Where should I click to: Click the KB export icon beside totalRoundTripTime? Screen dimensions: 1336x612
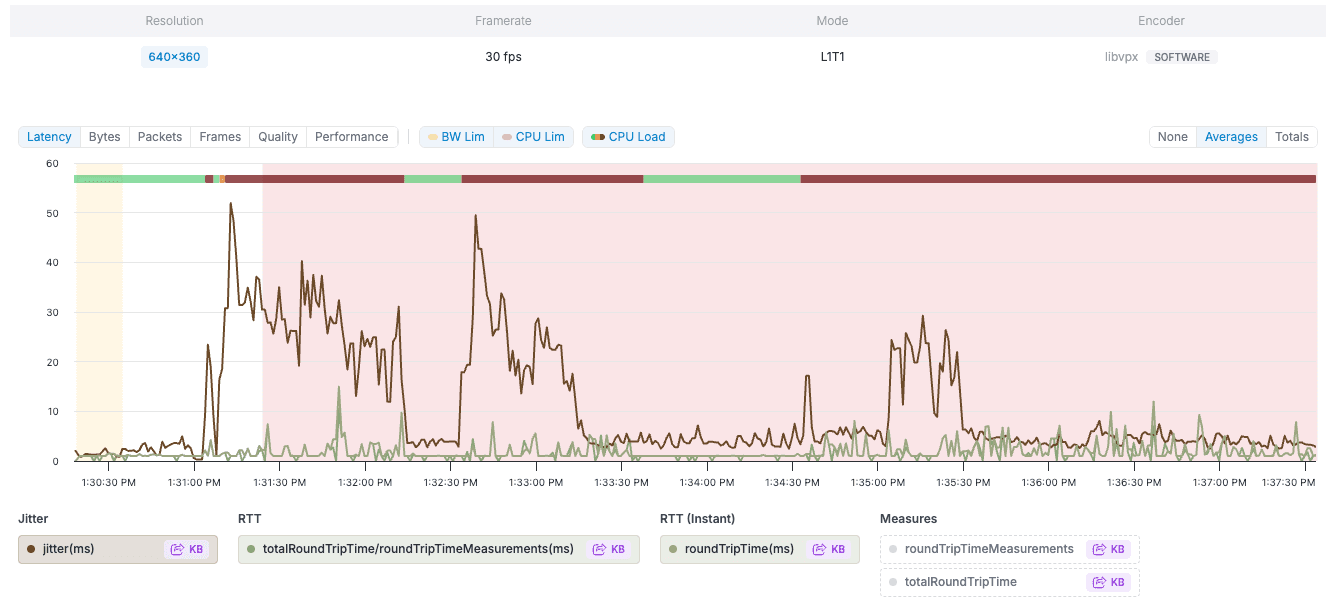point(1109,582)
